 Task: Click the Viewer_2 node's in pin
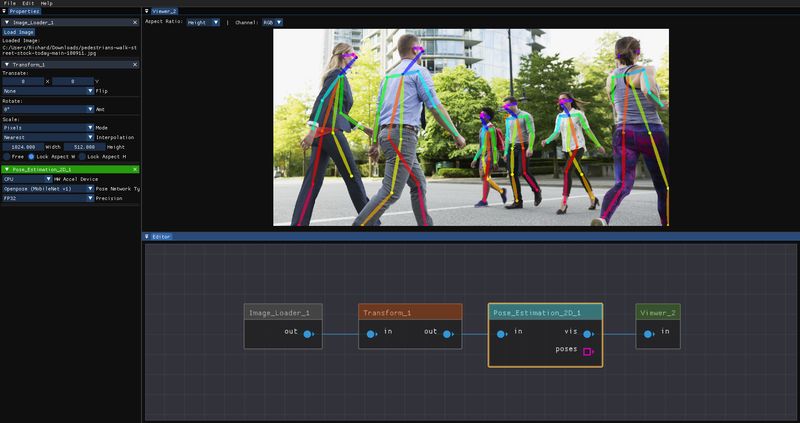pyautogui.click(x=648, y=333)
